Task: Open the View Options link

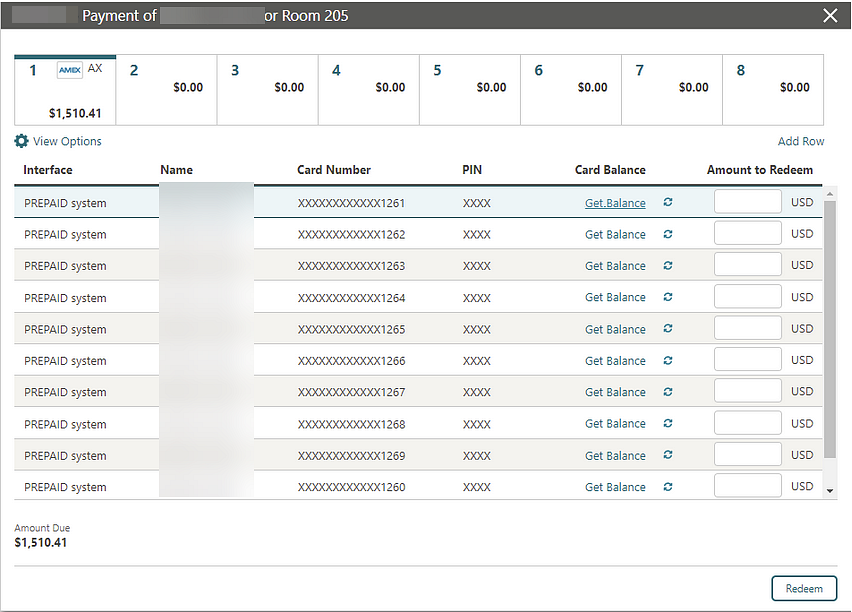Action: point(67,141)
